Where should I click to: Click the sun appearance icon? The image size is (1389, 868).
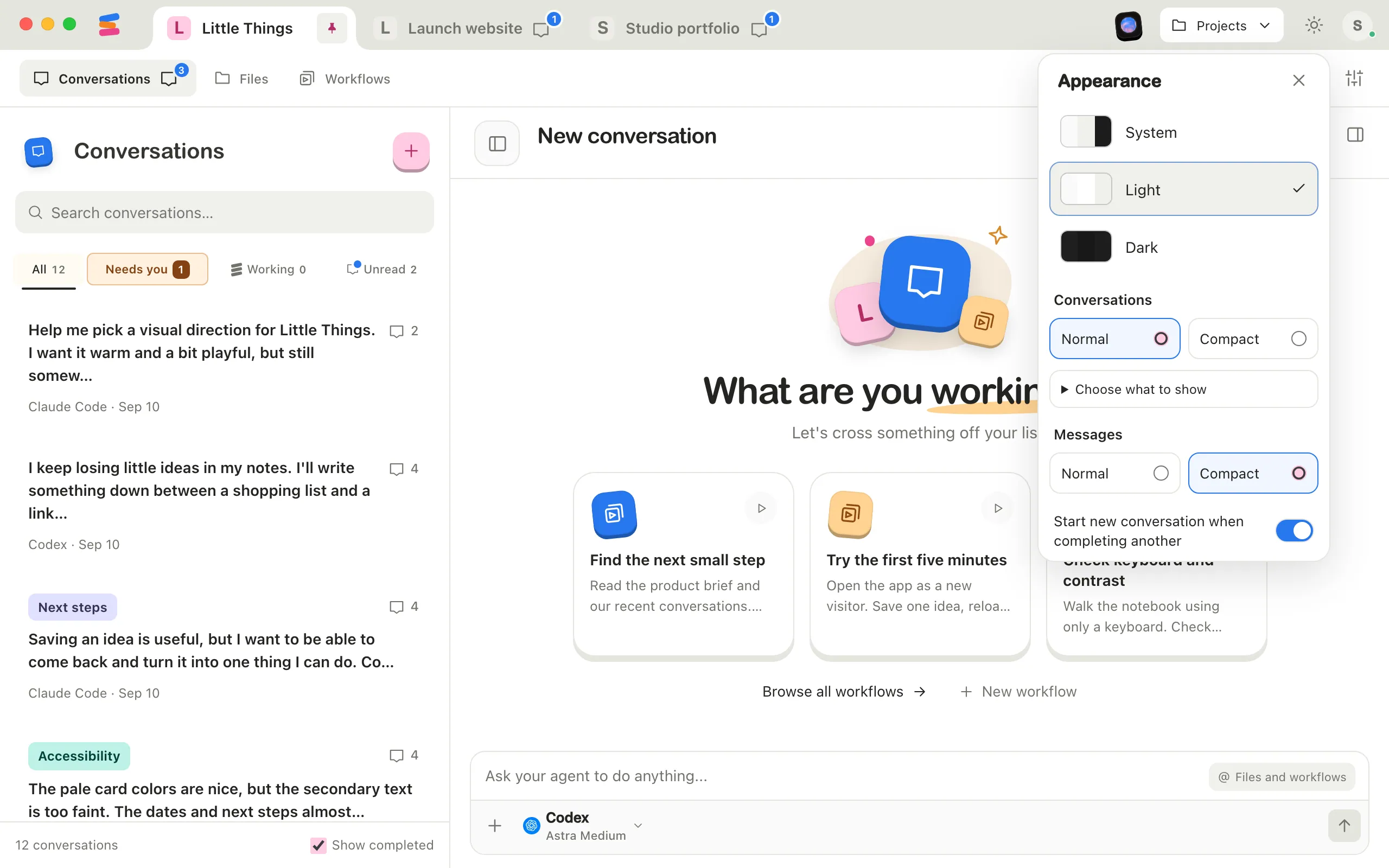tap(1314, 25)
